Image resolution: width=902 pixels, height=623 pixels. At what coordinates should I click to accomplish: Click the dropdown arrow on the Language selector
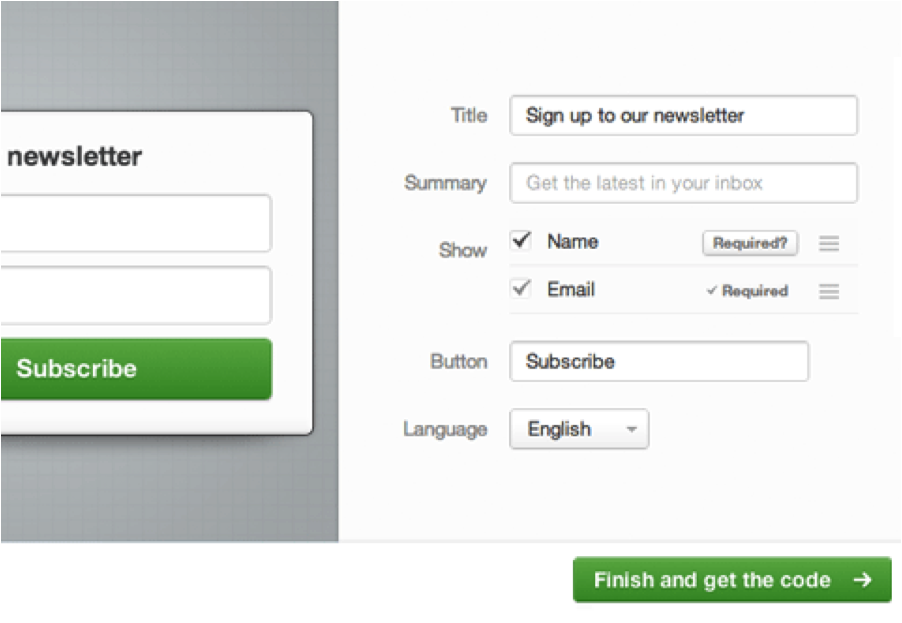[632, 429]
